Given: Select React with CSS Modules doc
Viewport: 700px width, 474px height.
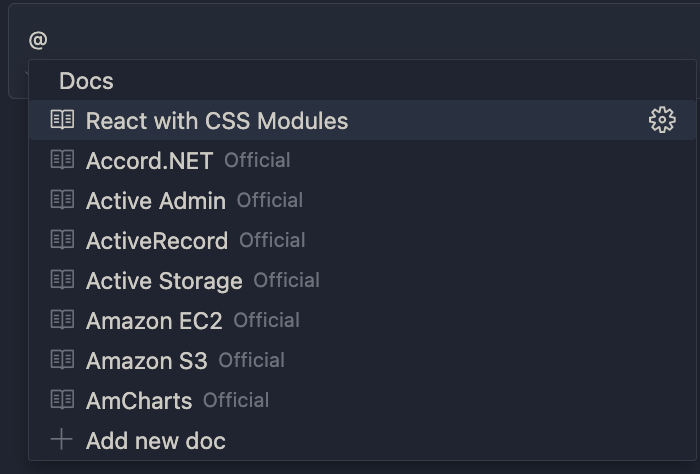Looking at the screenshot, I should (362, 120).
